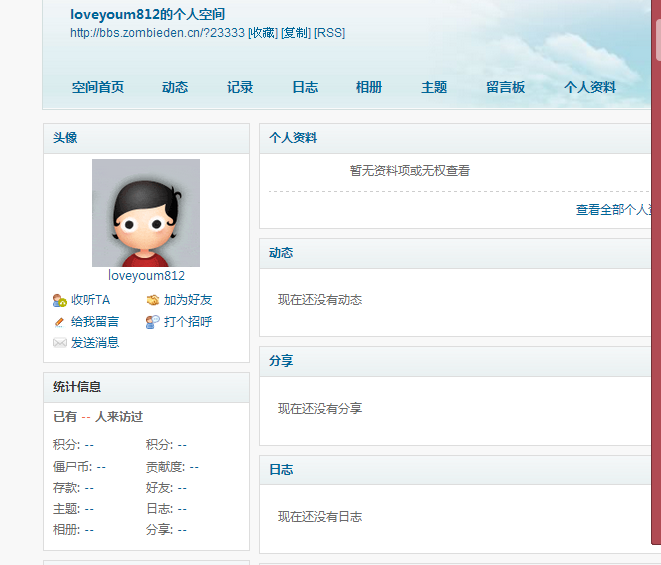Click 给我留言 link text
The image size is (661, 565).
(x=95, y=322)
